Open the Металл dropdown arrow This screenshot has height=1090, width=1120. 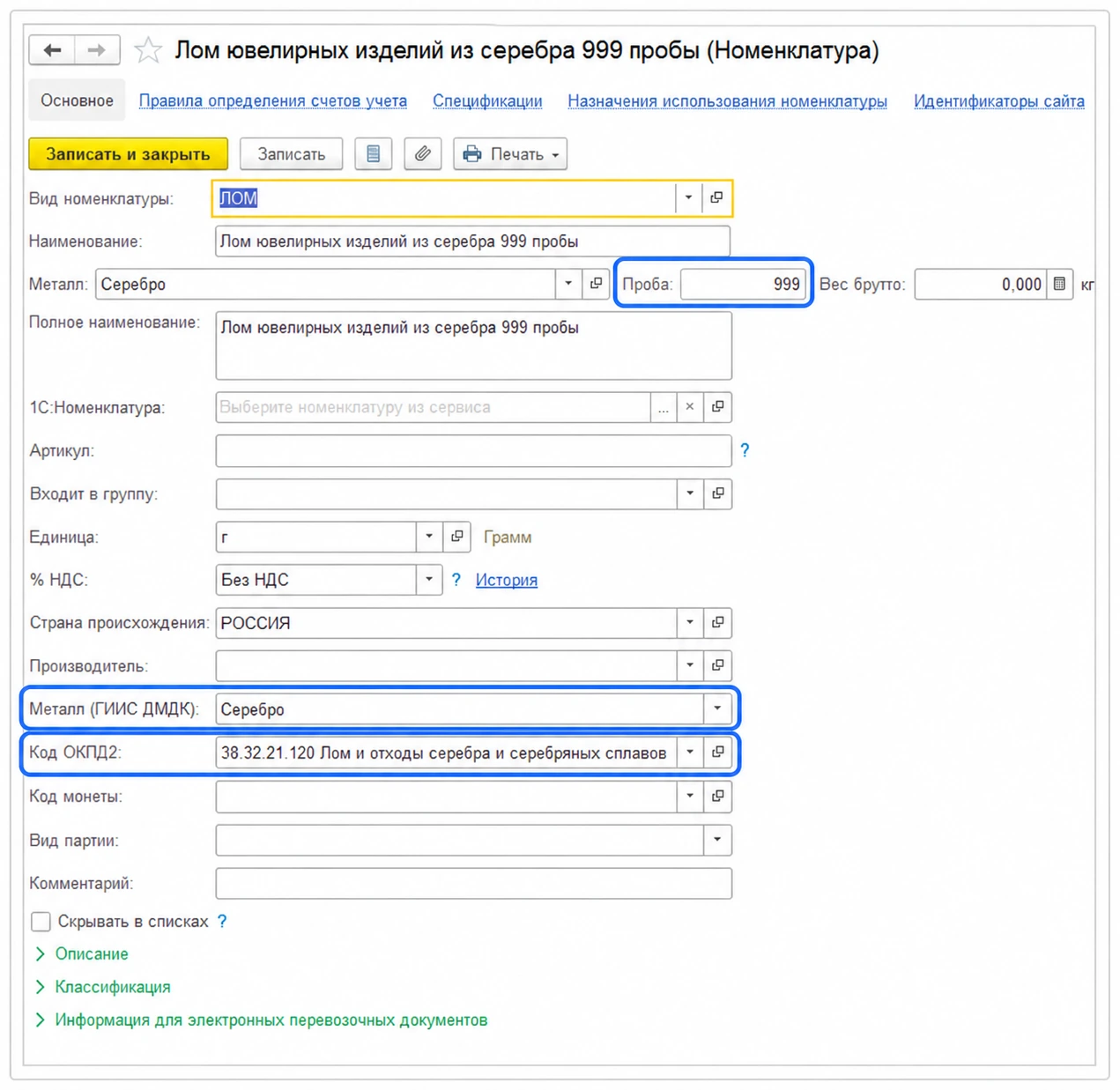pos(568,284)
